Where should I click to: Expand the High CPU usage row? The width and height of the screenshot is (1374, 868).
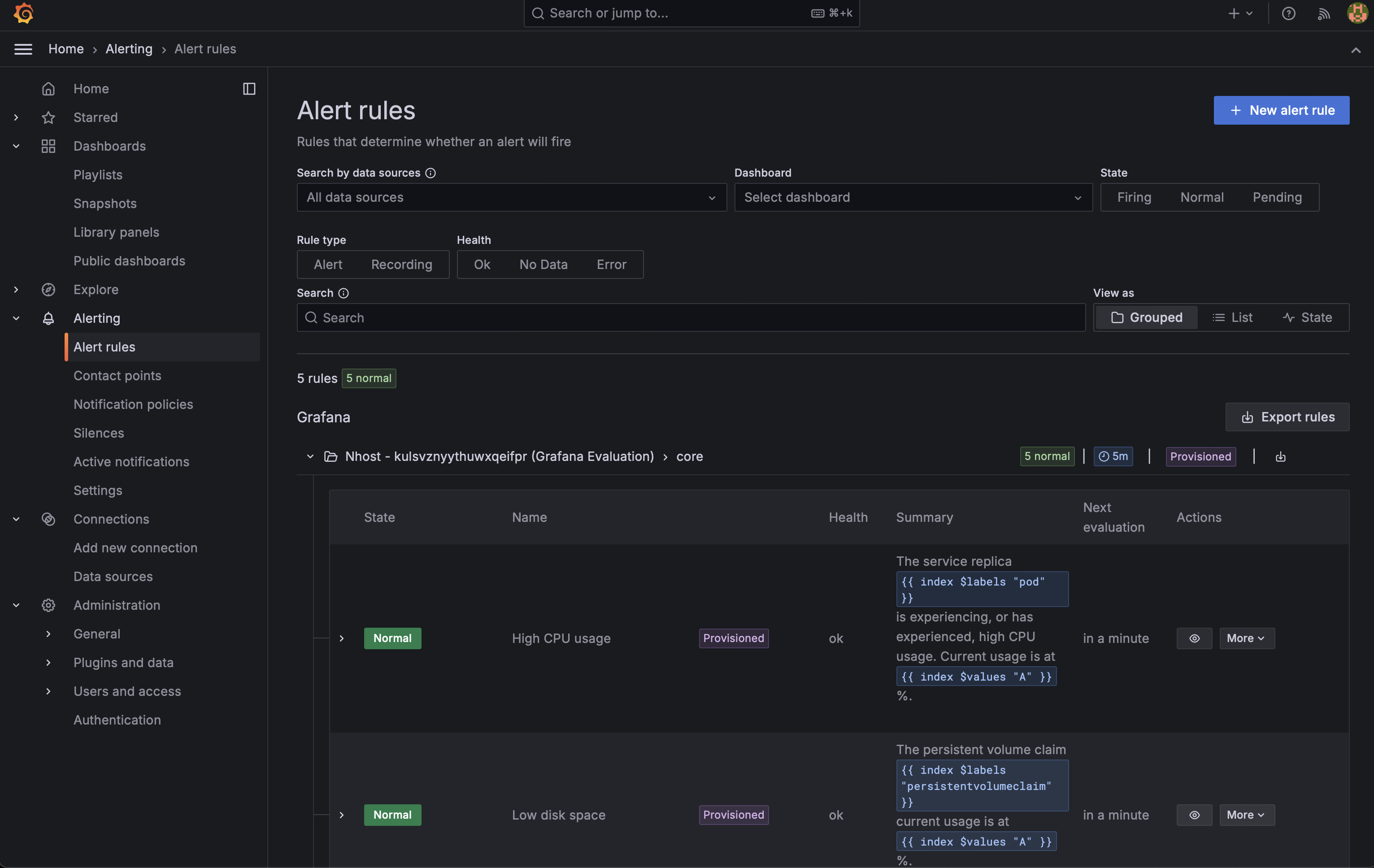tap(342, 638)
